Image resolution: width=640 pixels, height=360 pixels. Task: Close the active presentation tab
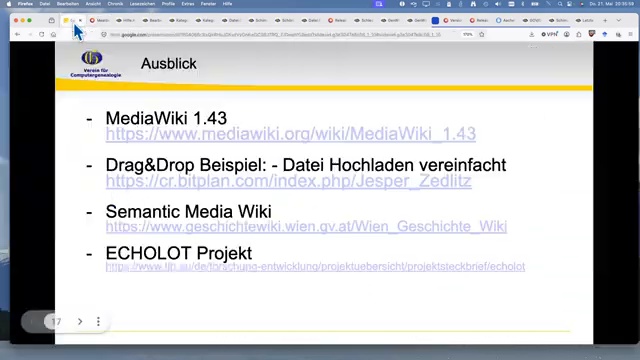pyautogui.click(x=80, y=20)
